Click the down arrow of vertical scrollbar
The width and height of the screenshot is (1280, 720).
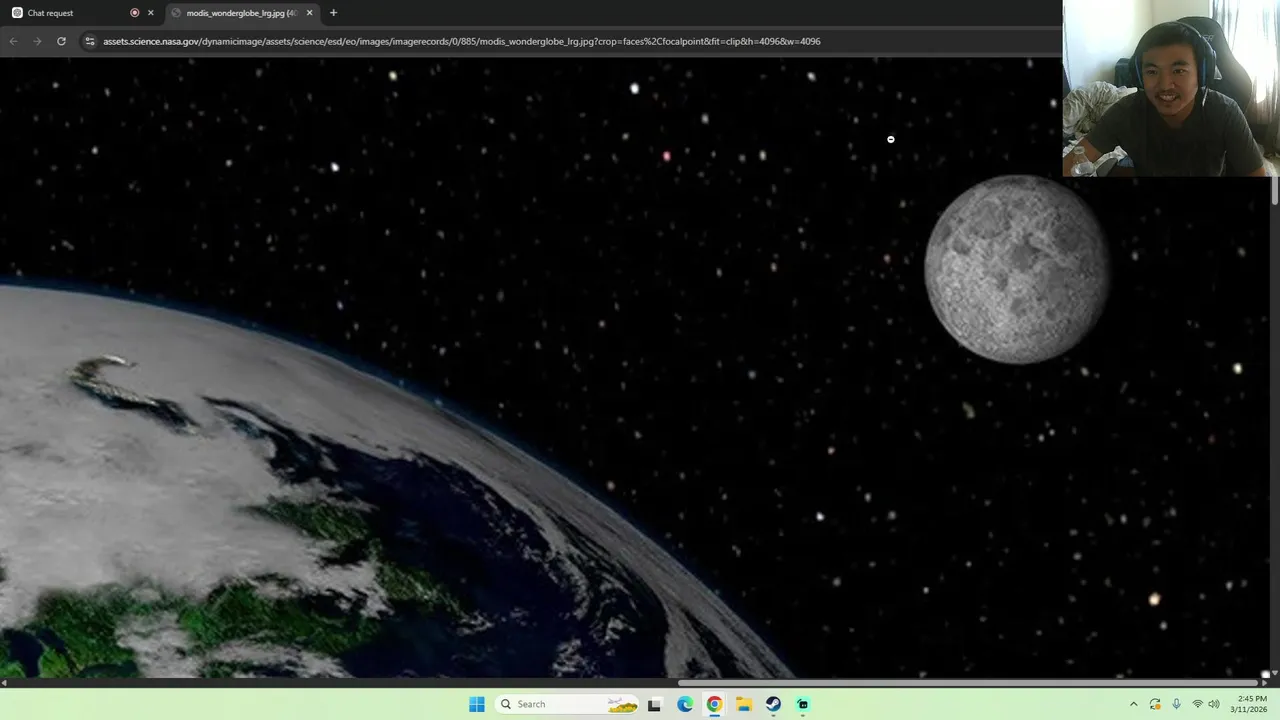pyautogui.click(x=1274, y=673)
